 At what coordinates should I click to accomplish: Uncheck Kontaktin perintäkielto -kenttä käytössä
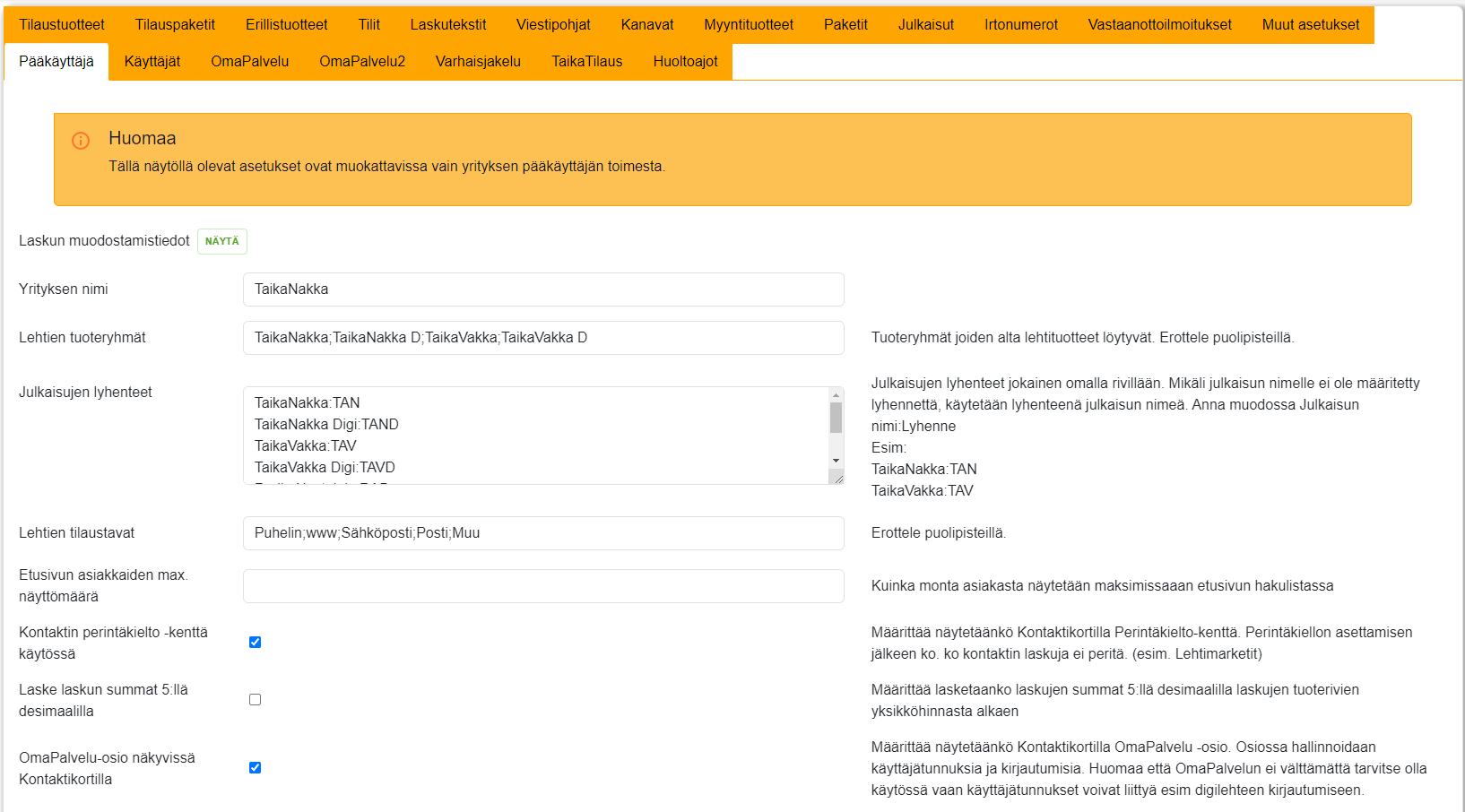pyautogui.click(x=256, y=643)
